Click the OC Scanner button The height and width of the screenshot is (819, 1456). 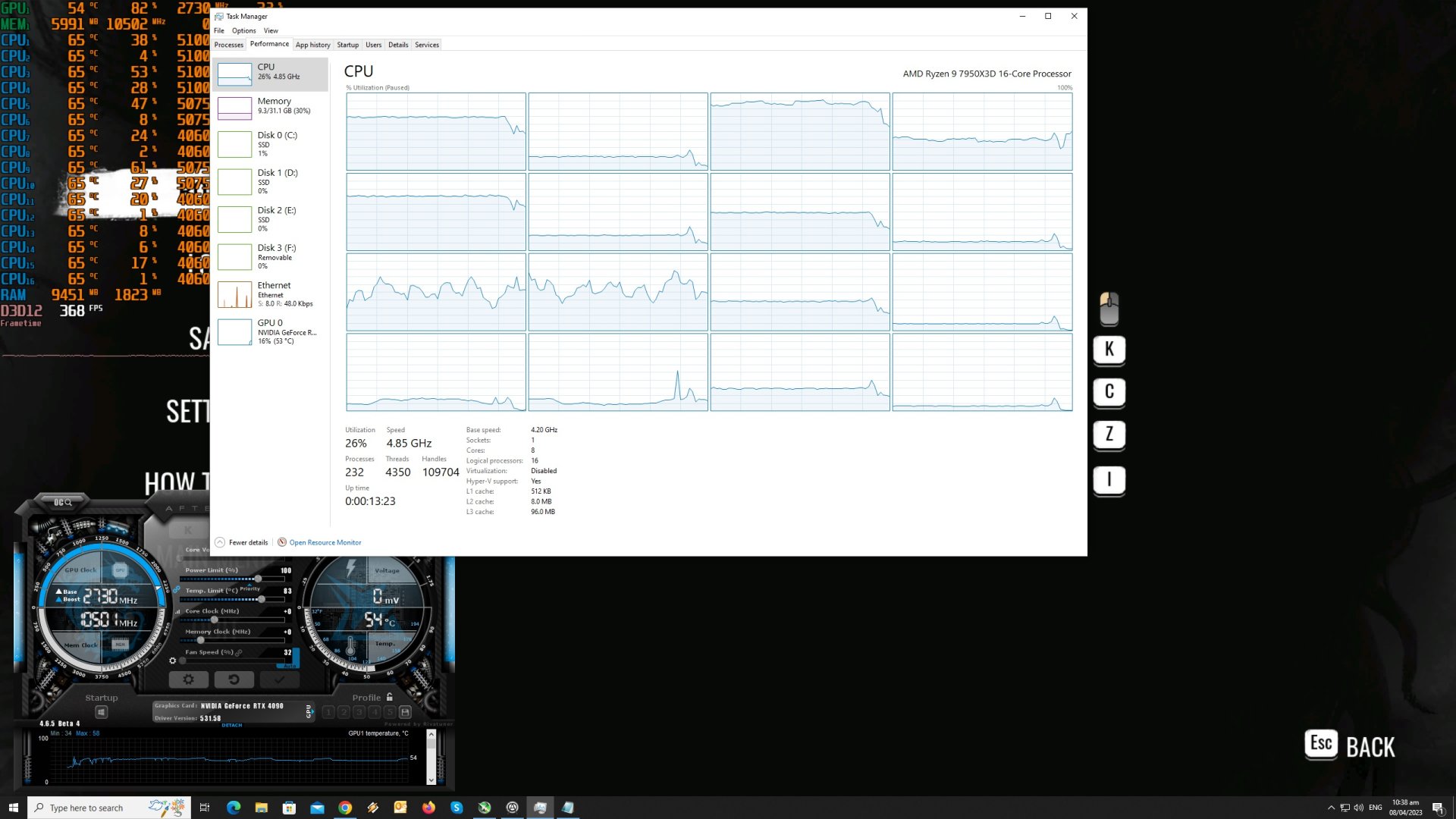62,502
